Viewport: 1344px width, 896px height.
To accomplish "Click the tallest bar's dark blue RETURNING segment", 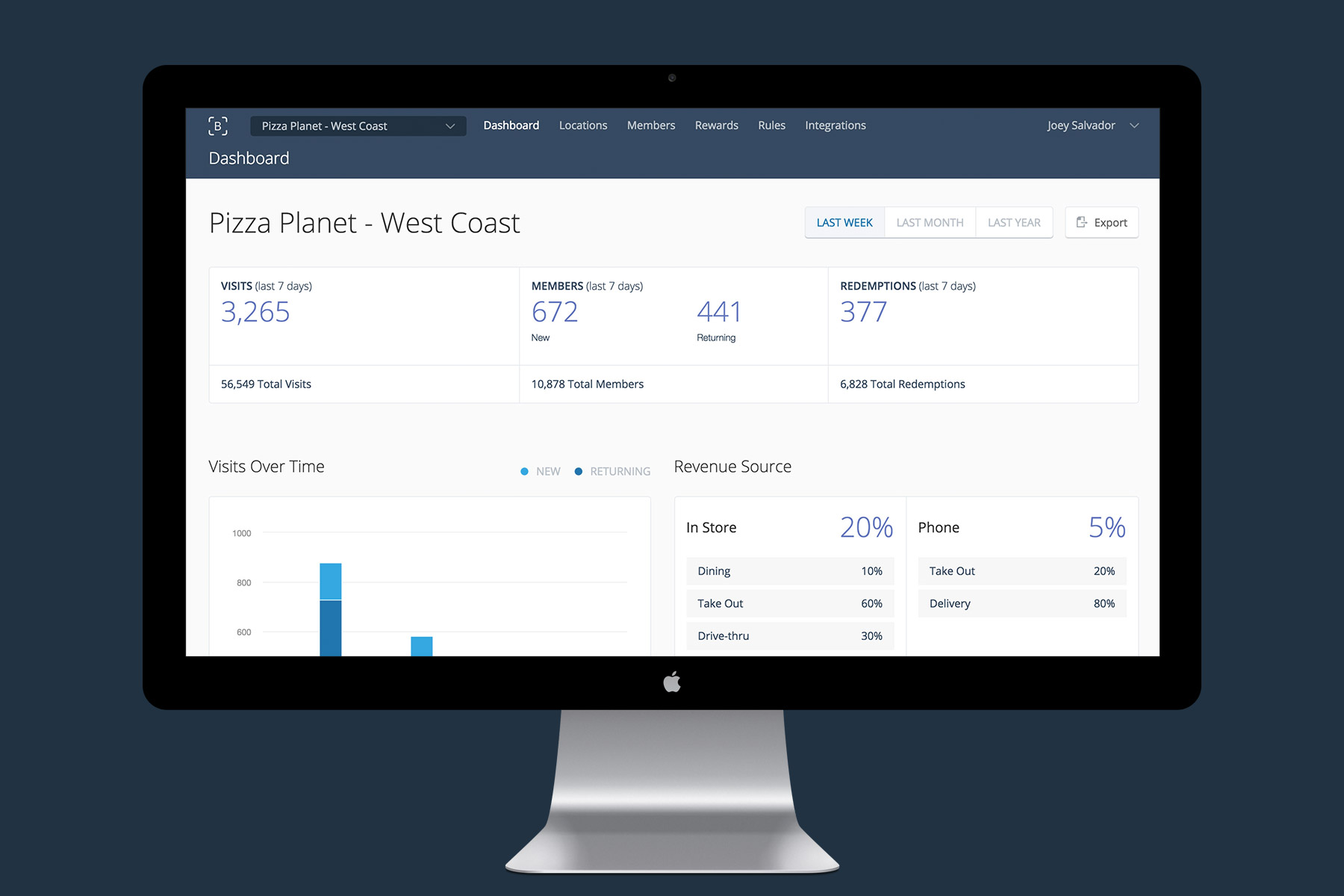I will [x=331, y=629].
